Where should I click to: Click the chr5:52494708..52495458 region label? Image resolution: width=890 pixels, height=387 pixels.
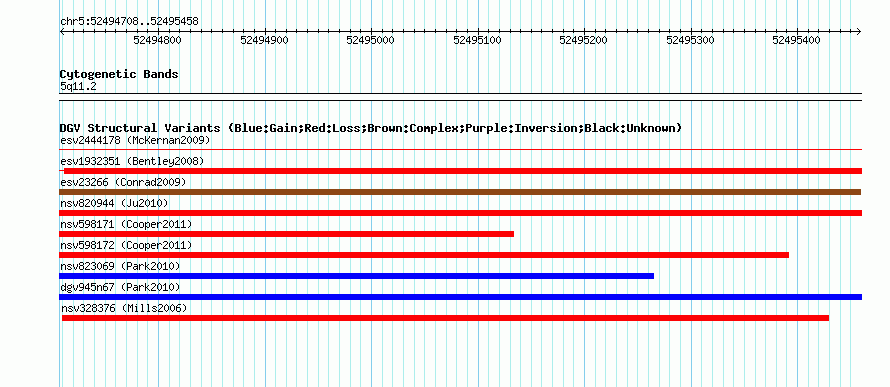point(129,22)
